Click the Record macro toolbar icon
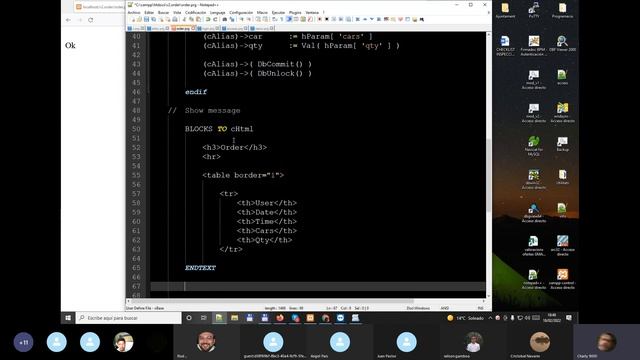Viewport: 640px width, 360px height. (320, 19)
